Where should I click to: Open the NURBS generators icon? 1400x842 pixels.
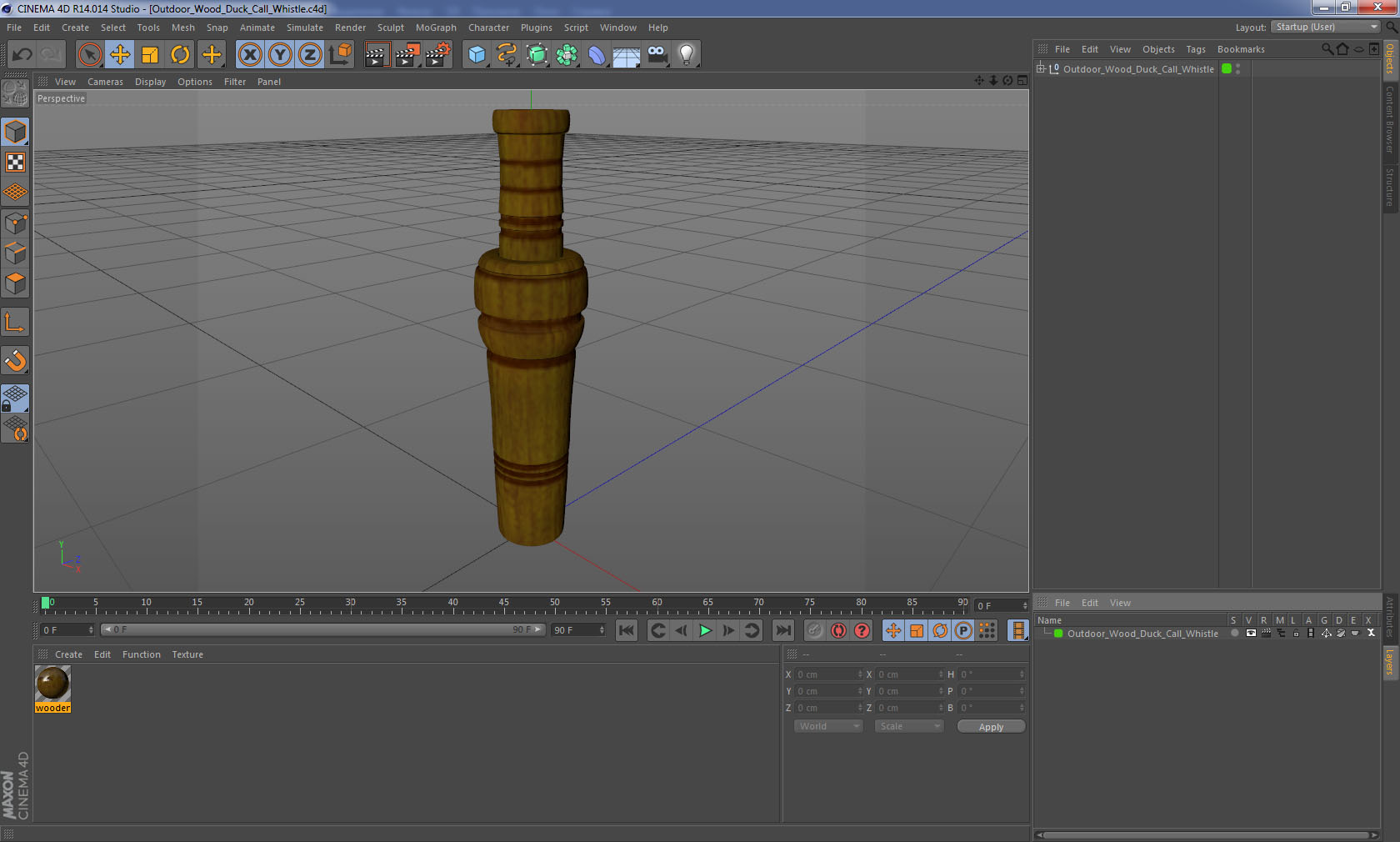pyautogui.click(x=537, y=55)
